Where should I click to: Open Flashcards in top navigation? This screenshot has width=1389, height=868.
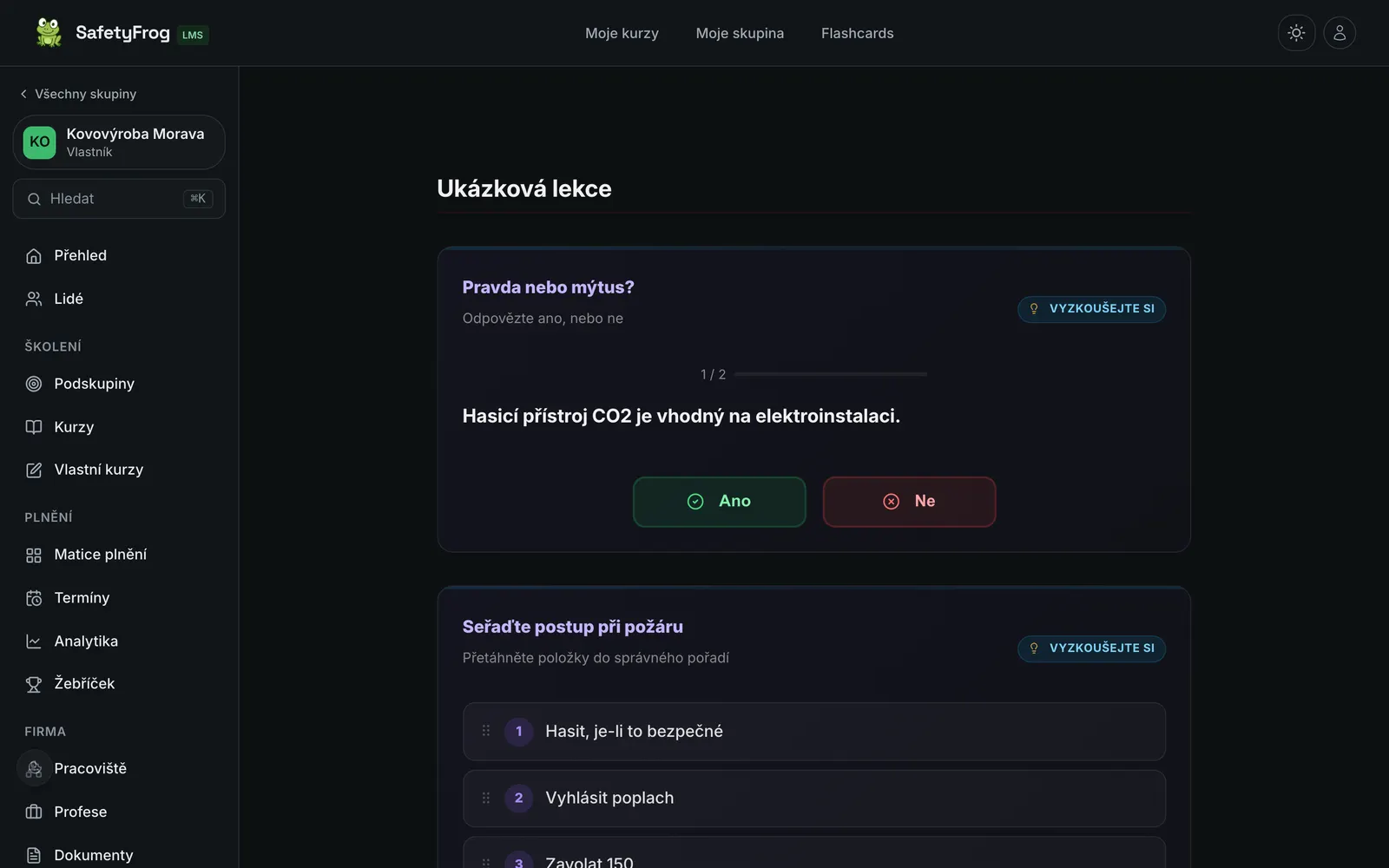(857, 33)
